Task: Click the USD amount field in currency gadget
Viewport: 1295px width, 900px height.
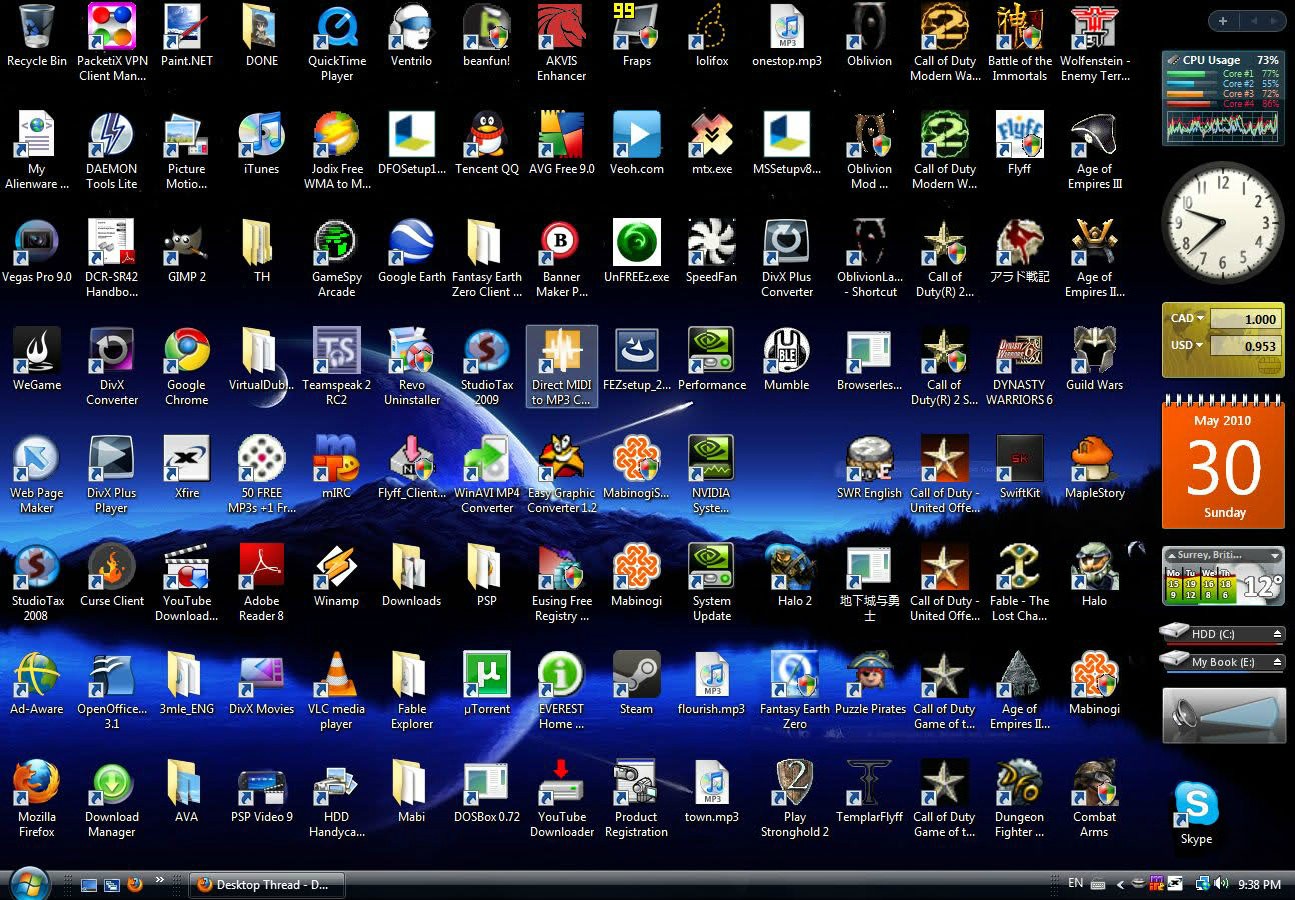Action: coord(1246,346)
